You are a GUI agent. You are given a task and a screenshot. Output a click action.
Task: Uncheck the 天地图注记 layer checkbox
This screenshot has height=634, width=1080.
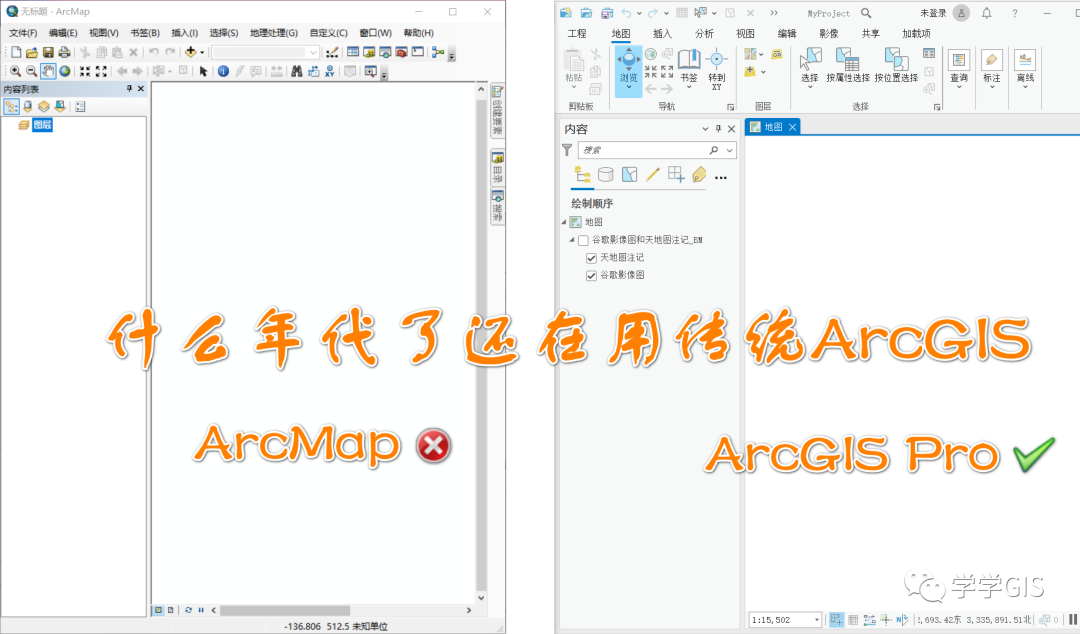click(591, 258)
